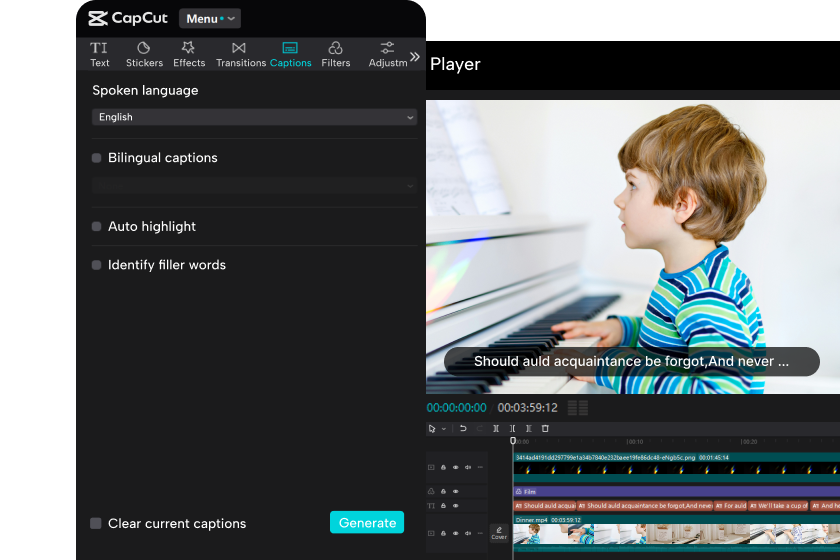This screenshot has height=560, width=840.
Task: Hide the Dinner.mp4 main track
Action: pyautogui.click(x=456, y=533)
